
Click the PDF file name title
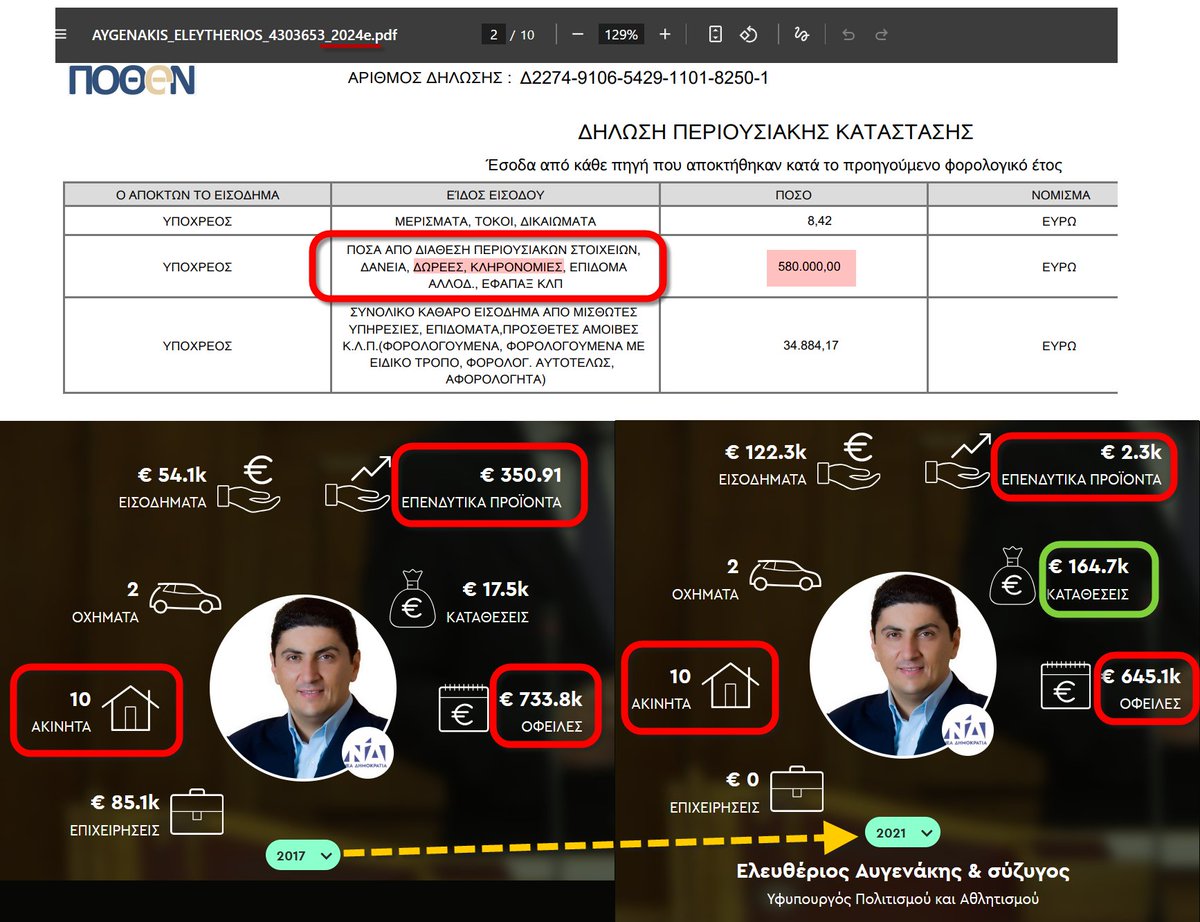[x=245, y=34]
